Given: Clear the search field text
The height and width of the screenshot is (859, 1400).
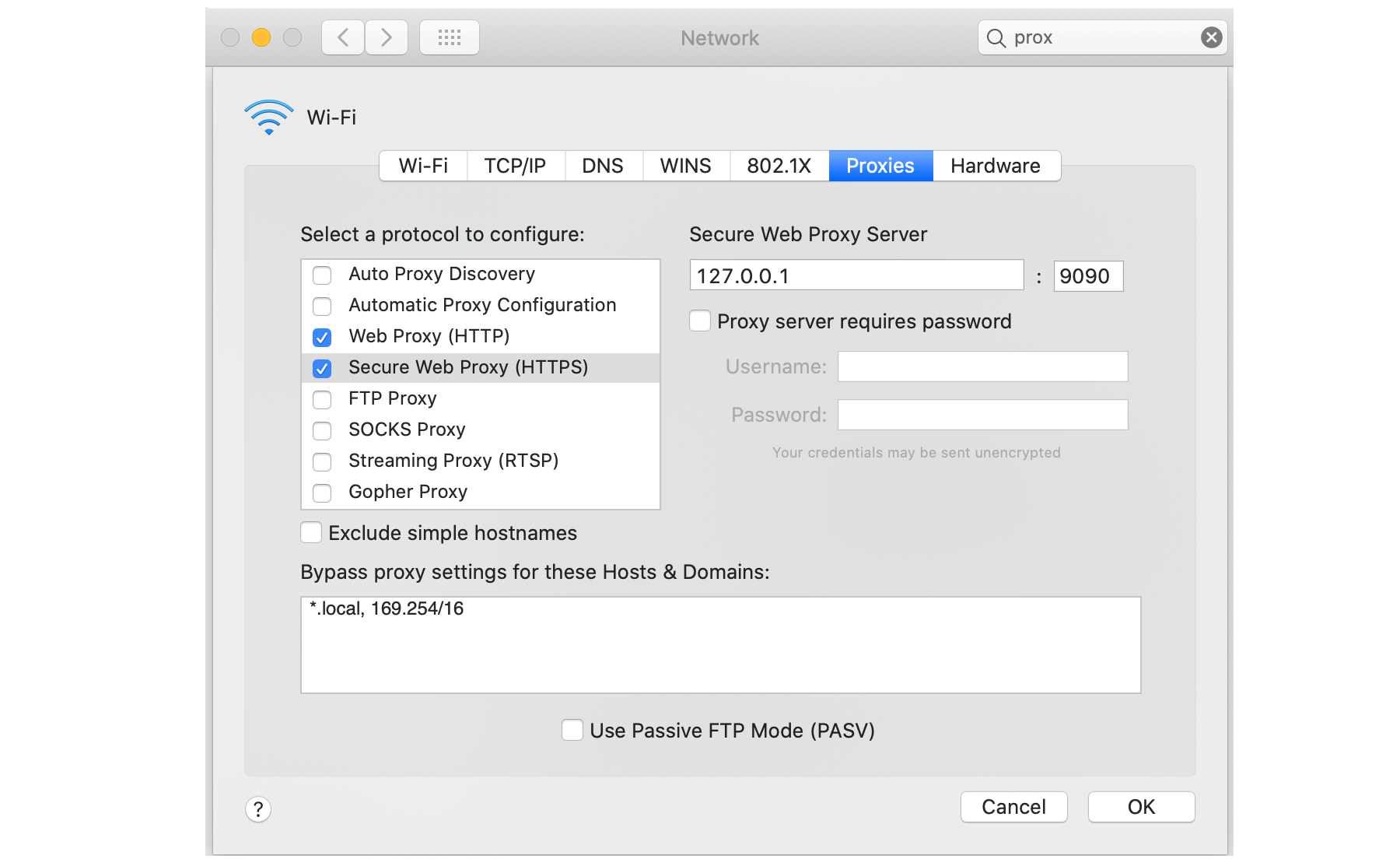Looking at the screenshot, I should tap(1211, 37).
